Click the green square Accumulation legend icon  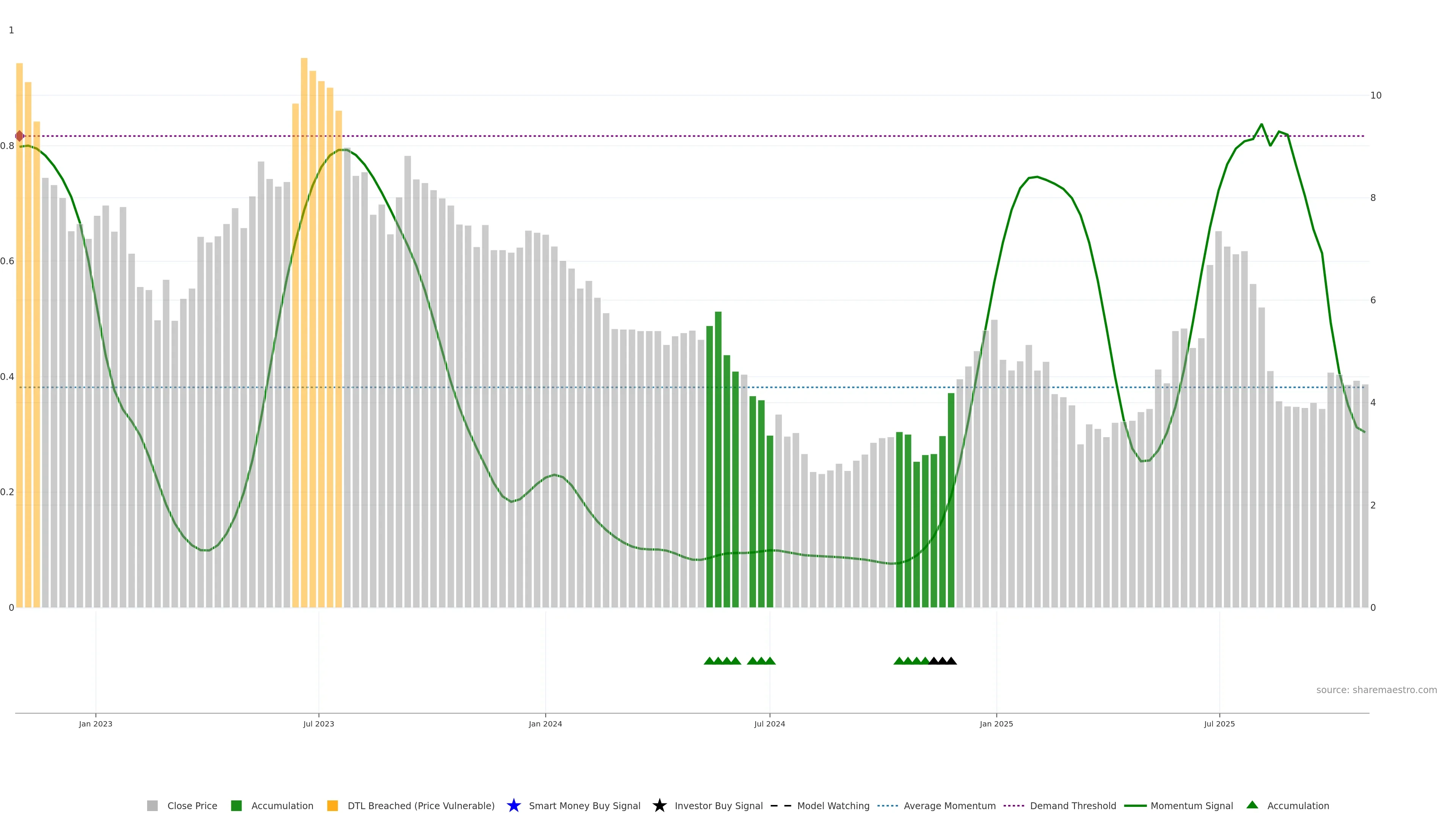pyautogui.click(x=236, y=805)
